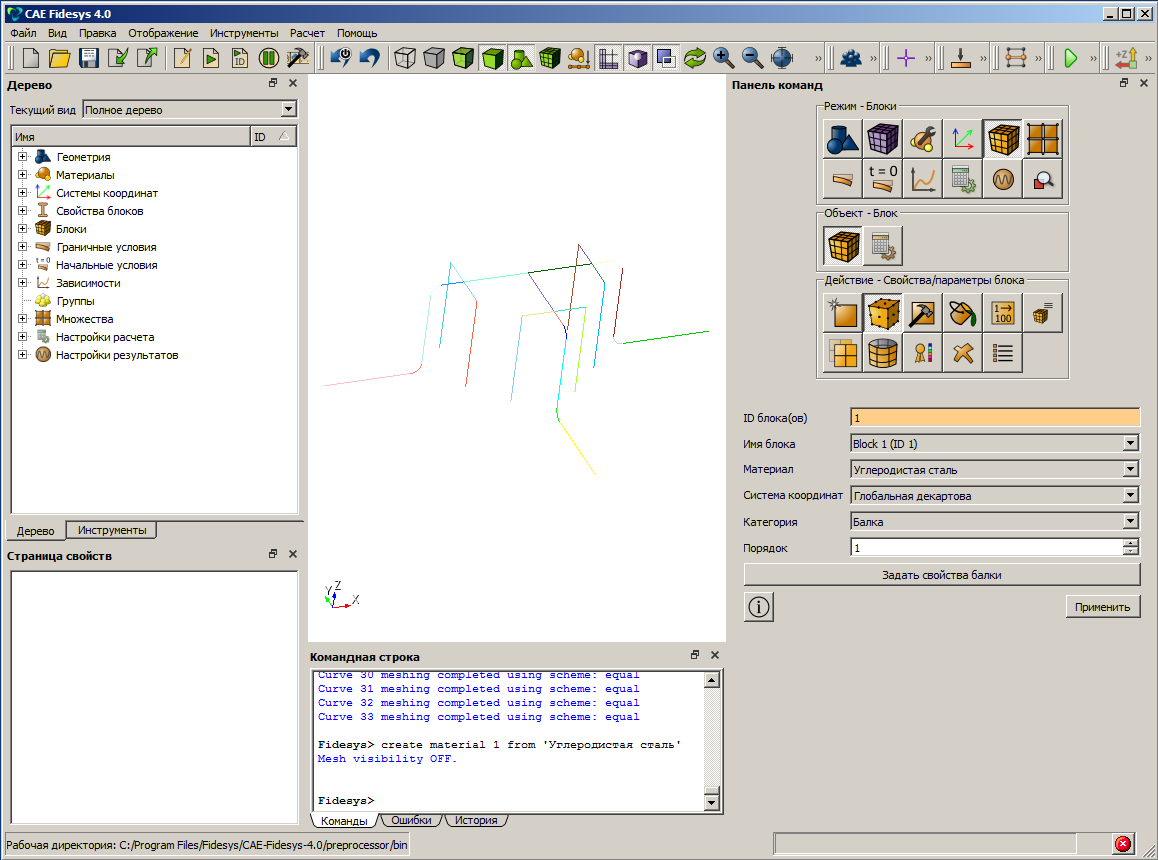Click the reset power-arrow icon in the toolbar

(340, 58)
